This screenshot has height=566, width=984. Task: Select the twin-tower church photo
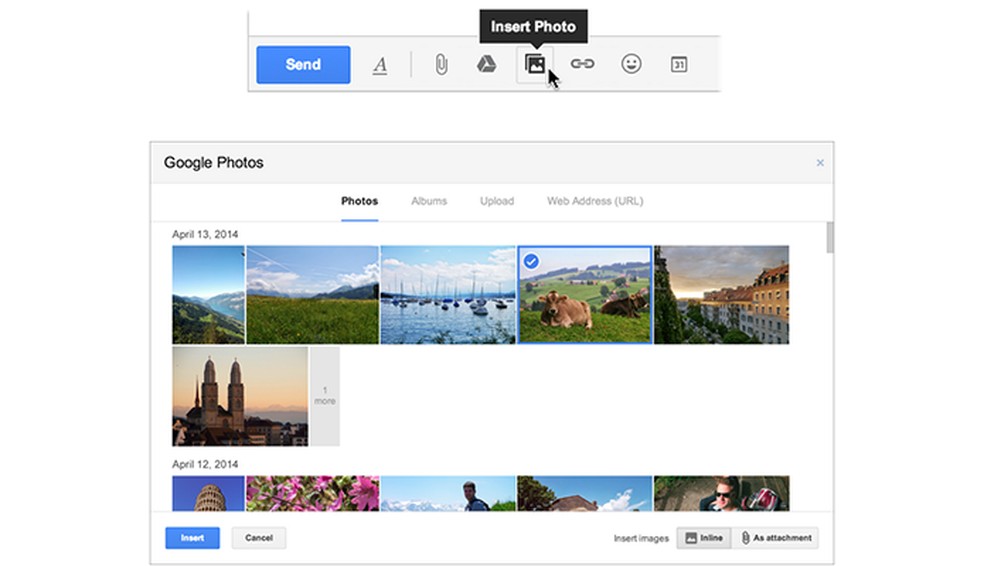[240, 397]
